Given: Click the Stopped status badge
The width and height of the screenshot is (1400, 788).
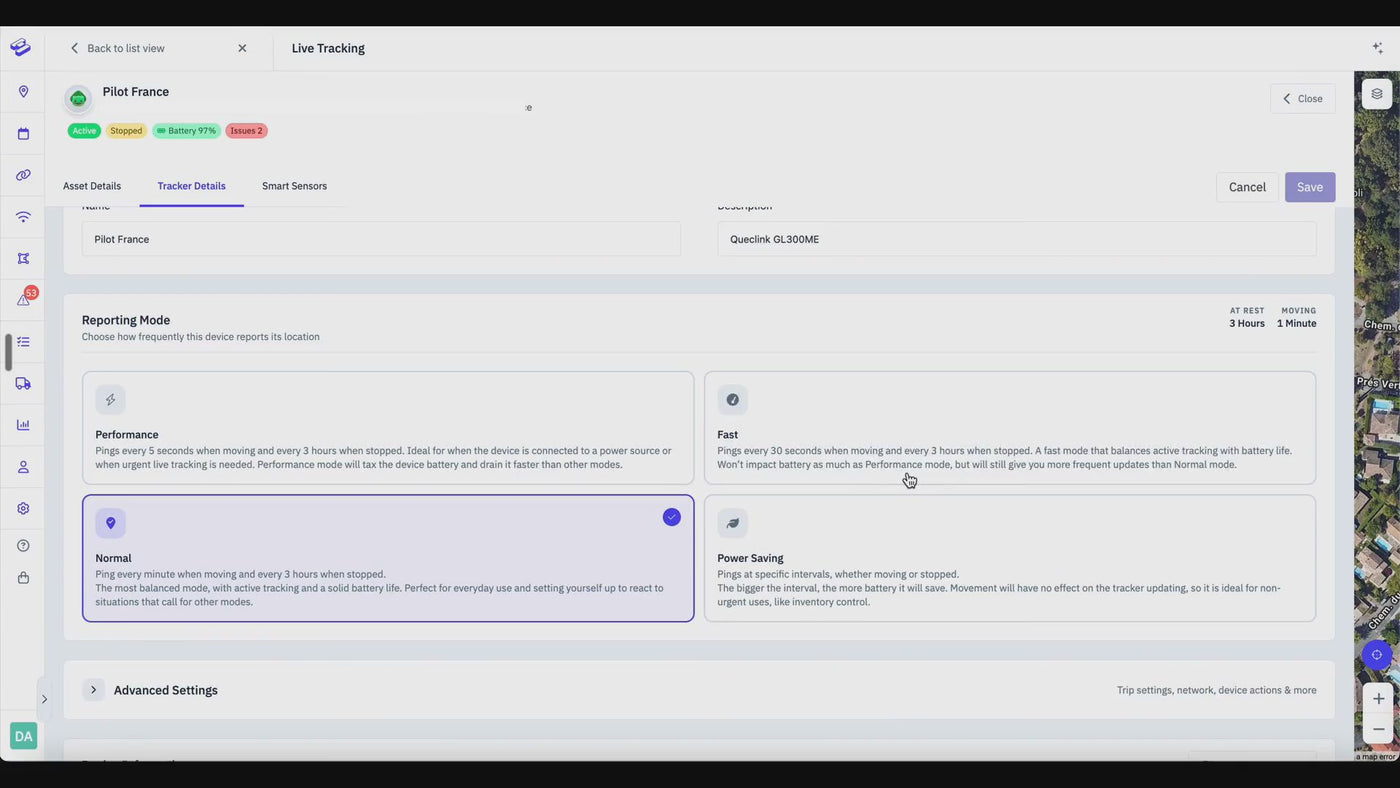Looking at the screenshot, I should (126, 131).
